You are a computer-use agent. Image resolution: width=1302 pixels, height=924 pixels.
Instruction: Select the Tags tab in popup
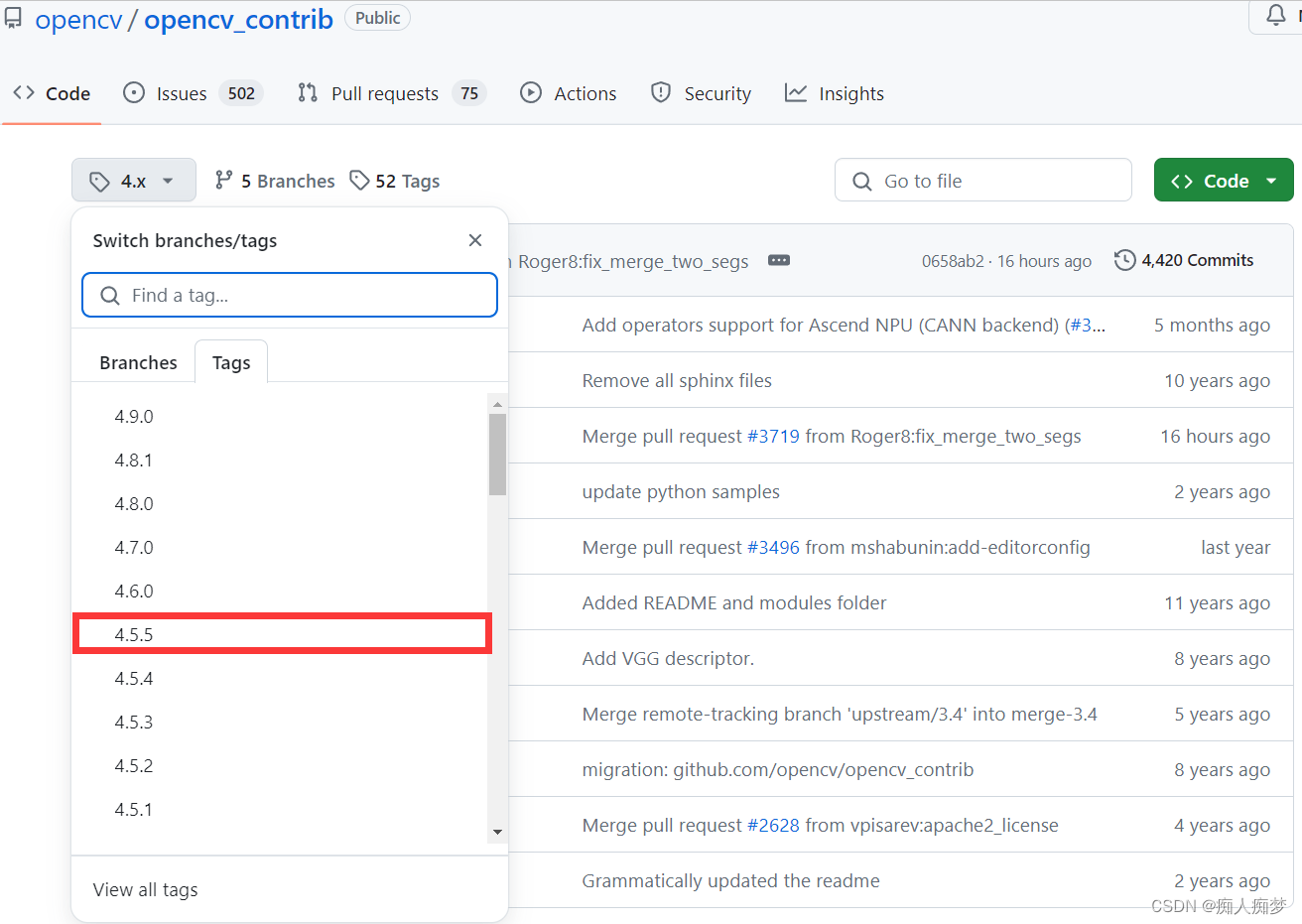click(231, 362)
